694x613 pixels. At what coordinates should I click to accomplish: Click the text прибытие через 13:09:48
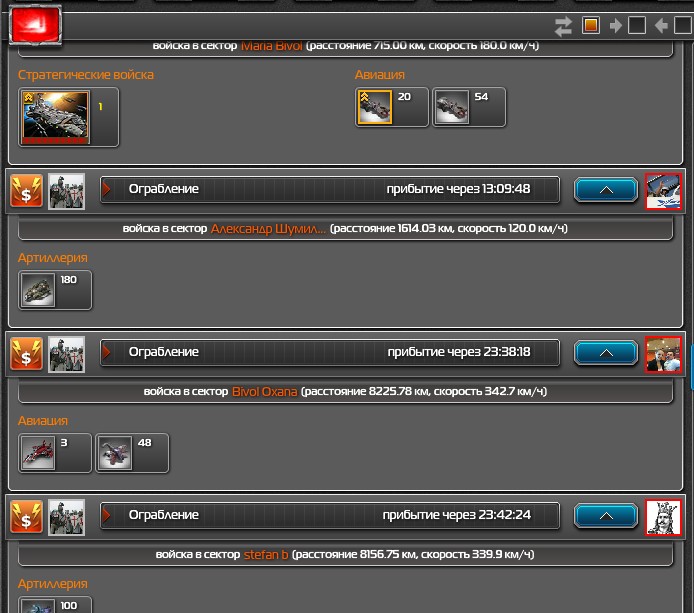coord(458,189)
